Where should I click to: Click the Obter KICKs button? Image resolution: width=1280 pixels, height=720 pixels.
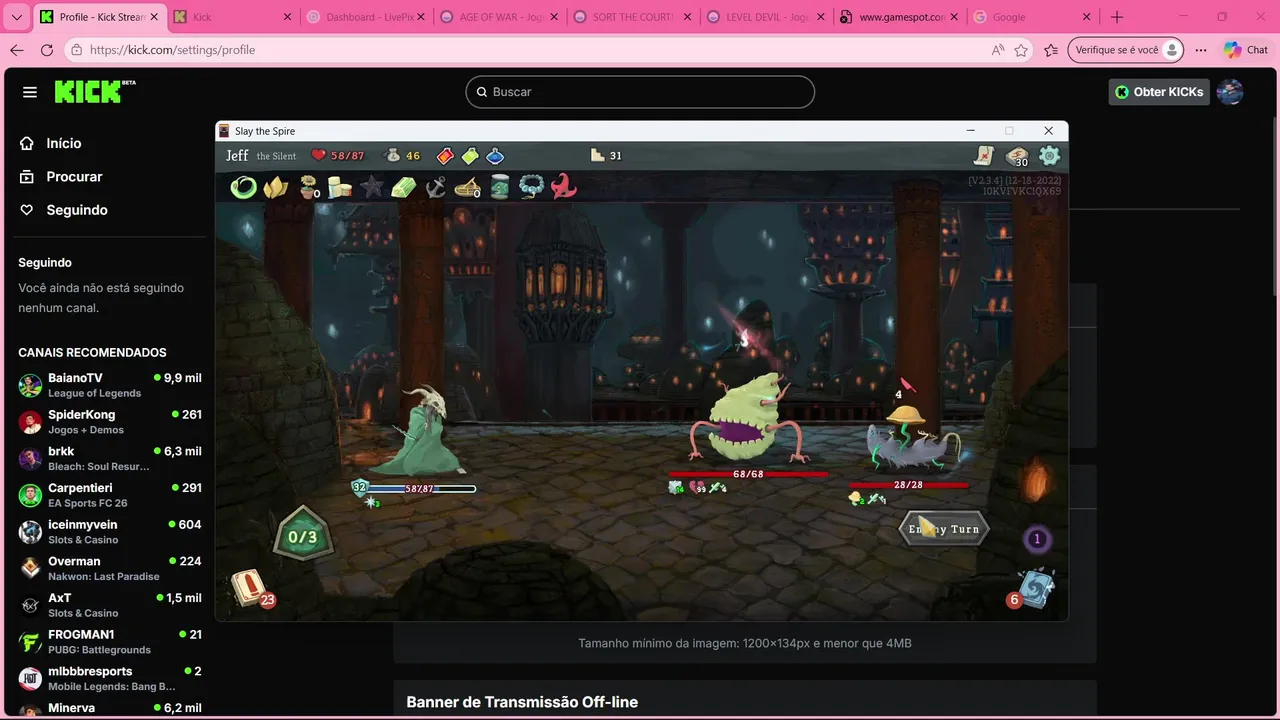click(1159, 92)
